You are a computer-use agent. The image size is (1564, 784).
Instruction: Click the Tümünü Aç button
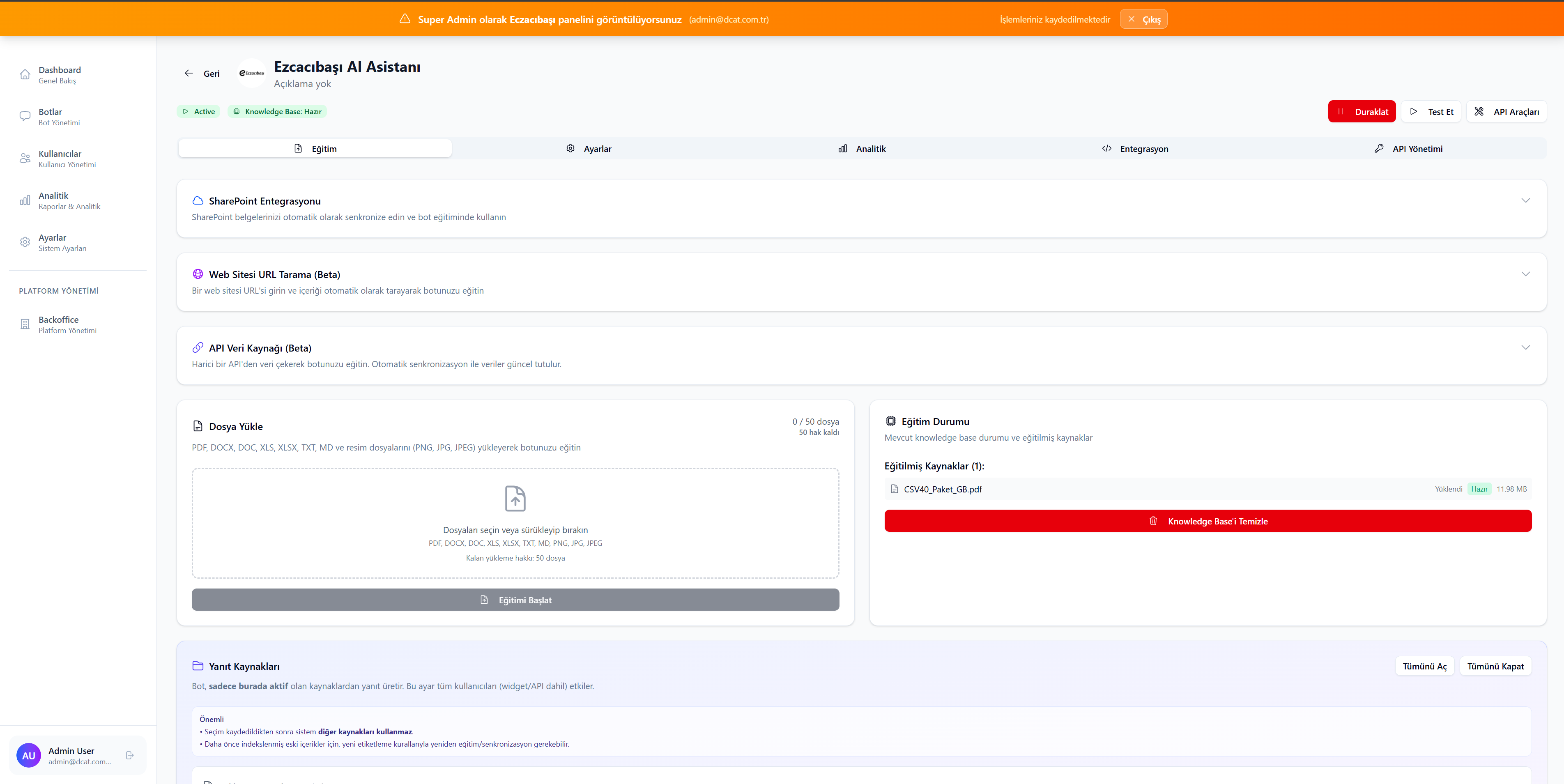pyautogui.click(x=1424, y=666)
